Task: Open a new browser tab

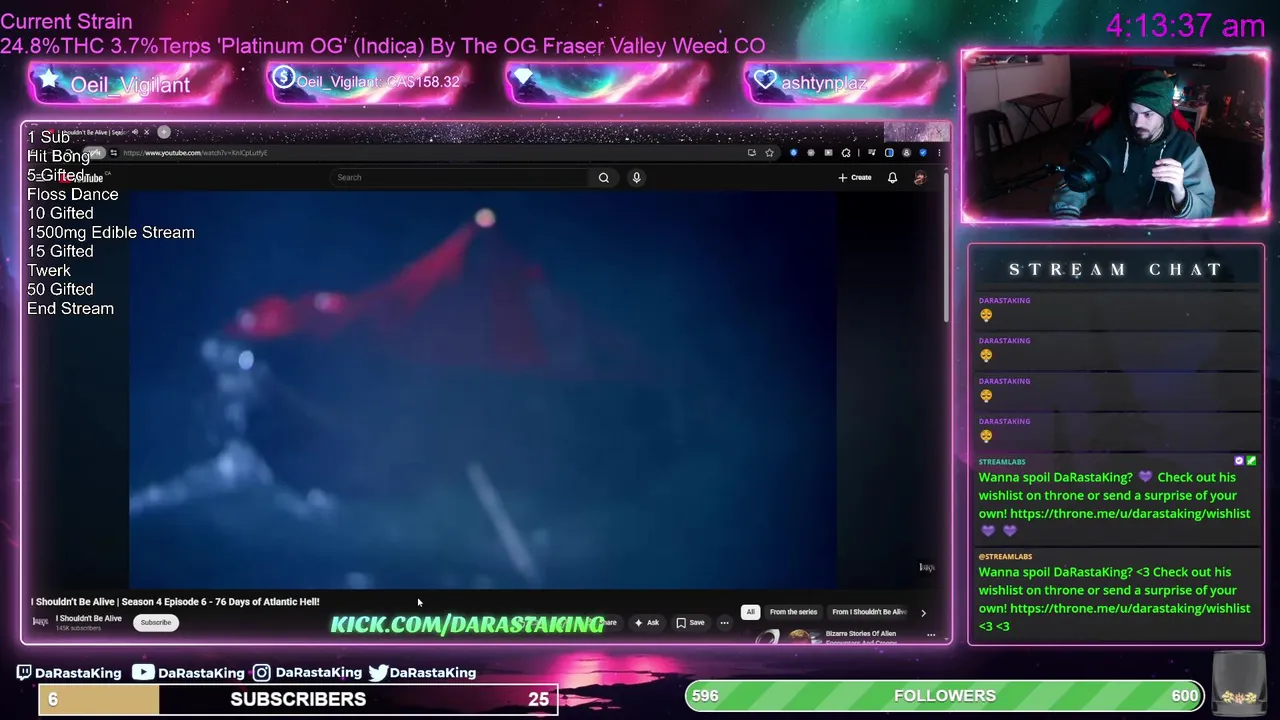Action: [164, 131]
